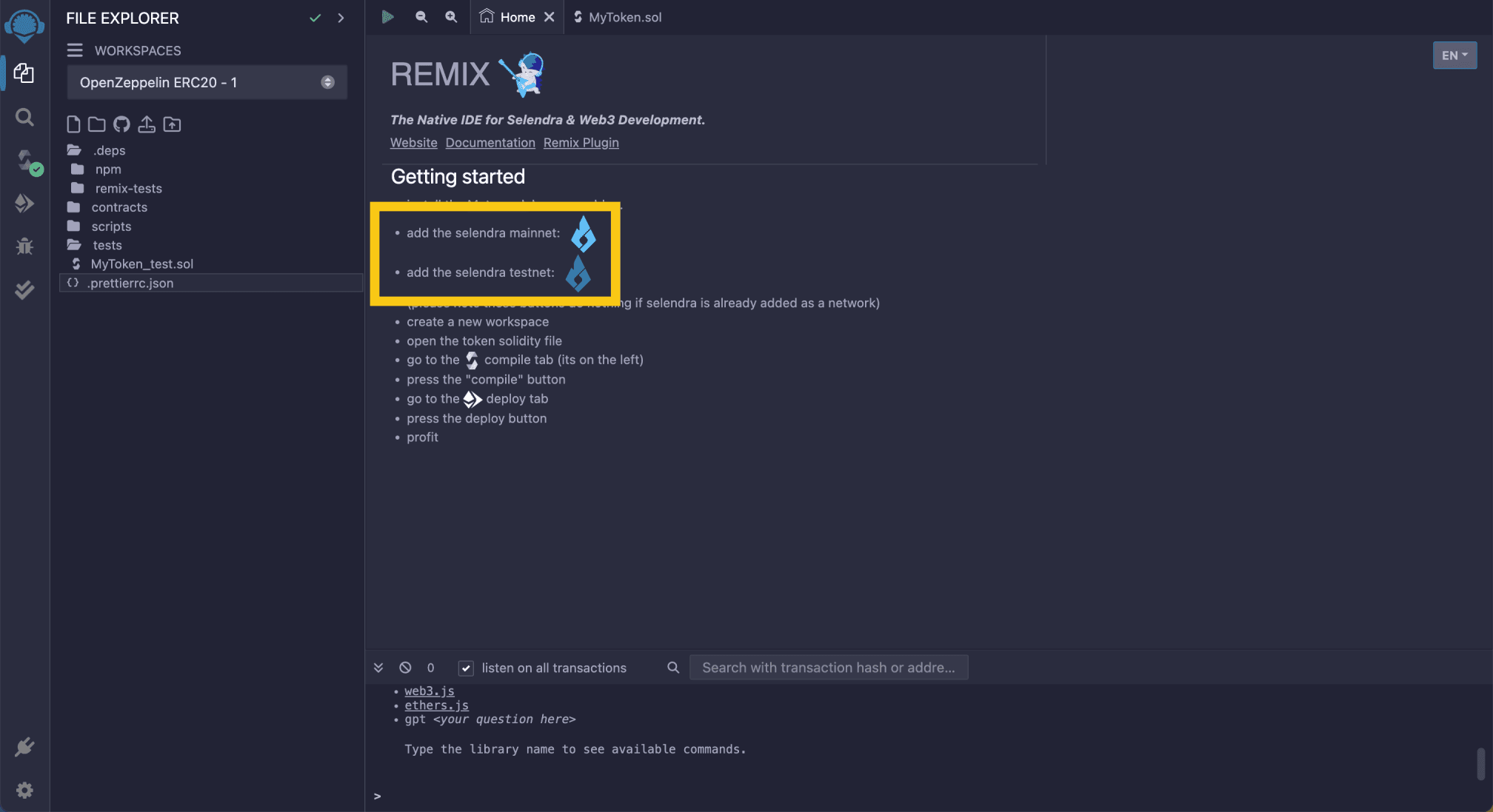Open the OpenZeppelin ERC20-1 workspace dropdown
Screen dimensions: 1493x812
(326, 82)
